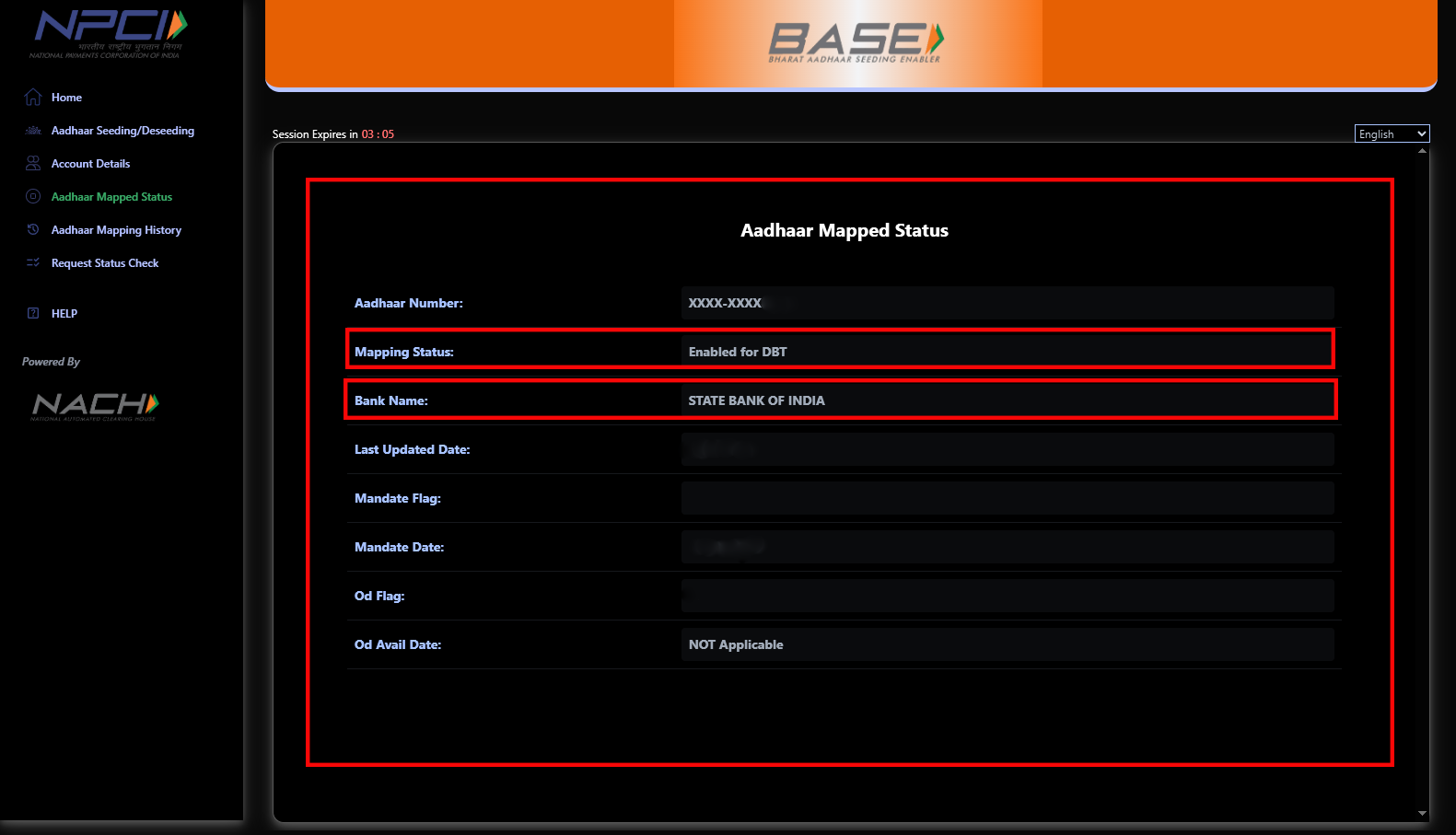Click the BASE logo in the header
This screenshot has height=835, width=1456.
[856, 42]
